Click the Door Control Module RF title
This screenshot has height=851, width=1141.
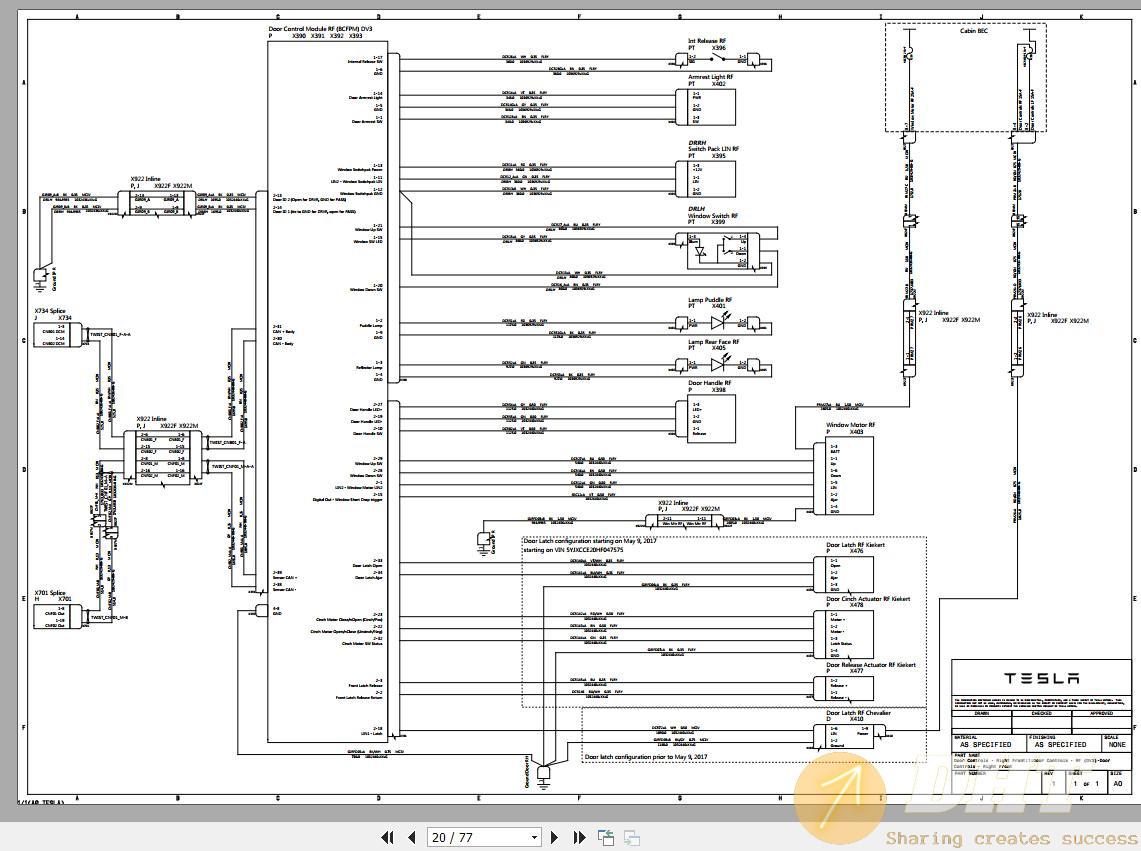click(x=320, y=29)
